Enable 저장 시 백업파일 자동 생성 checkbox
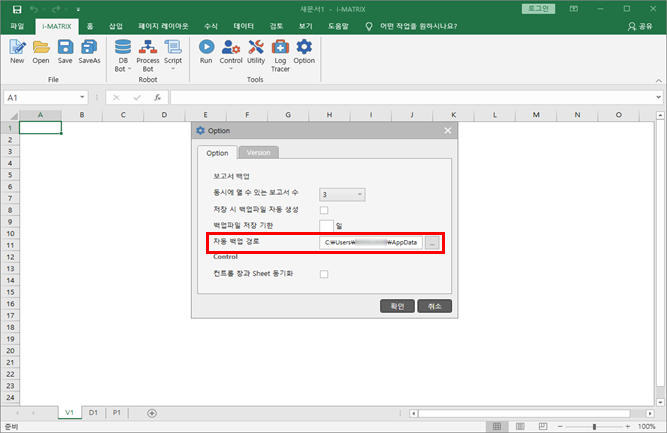Image resolution: width=667 pixels, height=433 pixels. point(324,210)
